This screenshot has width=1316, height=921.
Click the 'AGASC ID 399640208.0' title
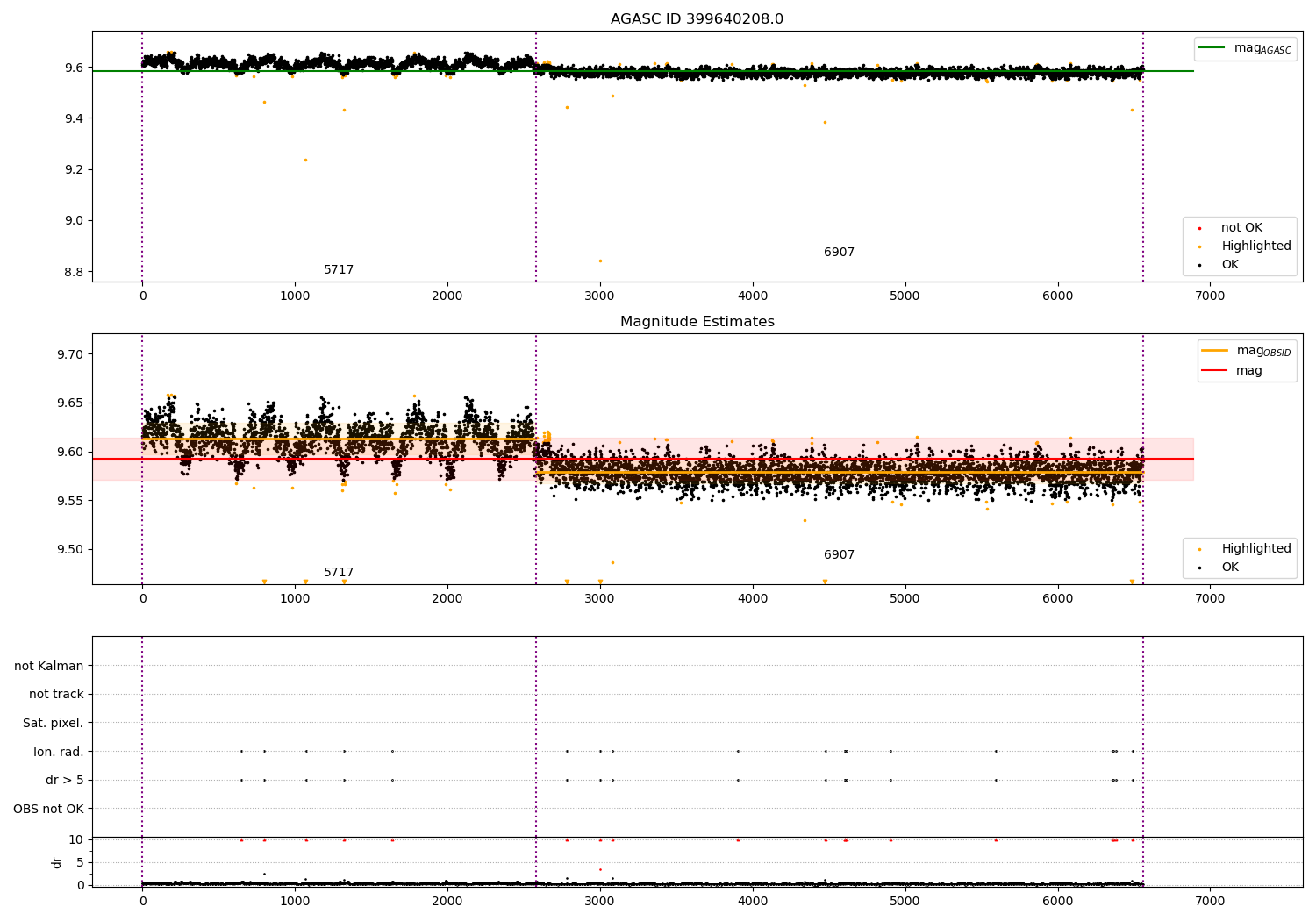697,19
